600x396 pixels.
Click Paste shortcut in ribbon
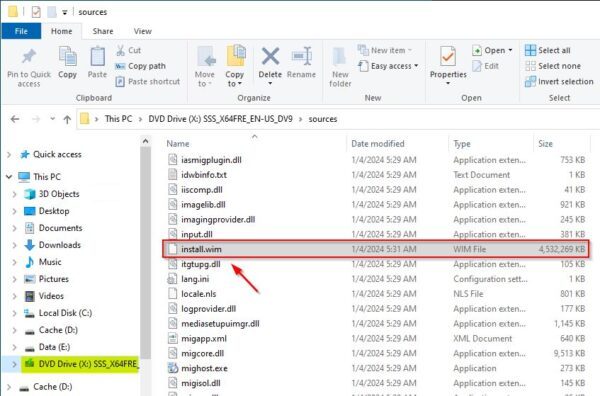148,81
